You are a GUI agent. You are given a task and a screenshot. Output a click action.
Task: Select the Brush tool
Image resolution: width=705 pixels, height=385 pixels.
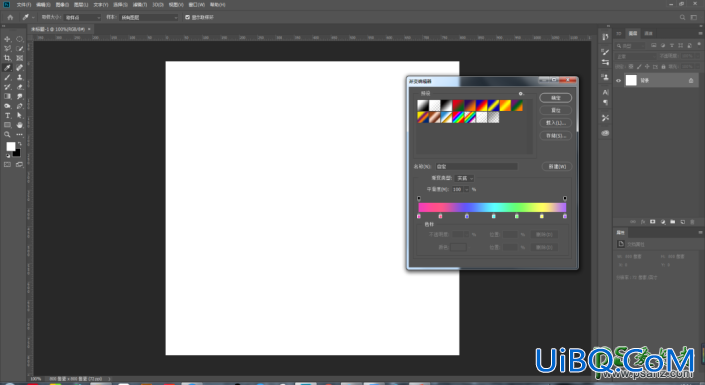click(x=7, y=77)
